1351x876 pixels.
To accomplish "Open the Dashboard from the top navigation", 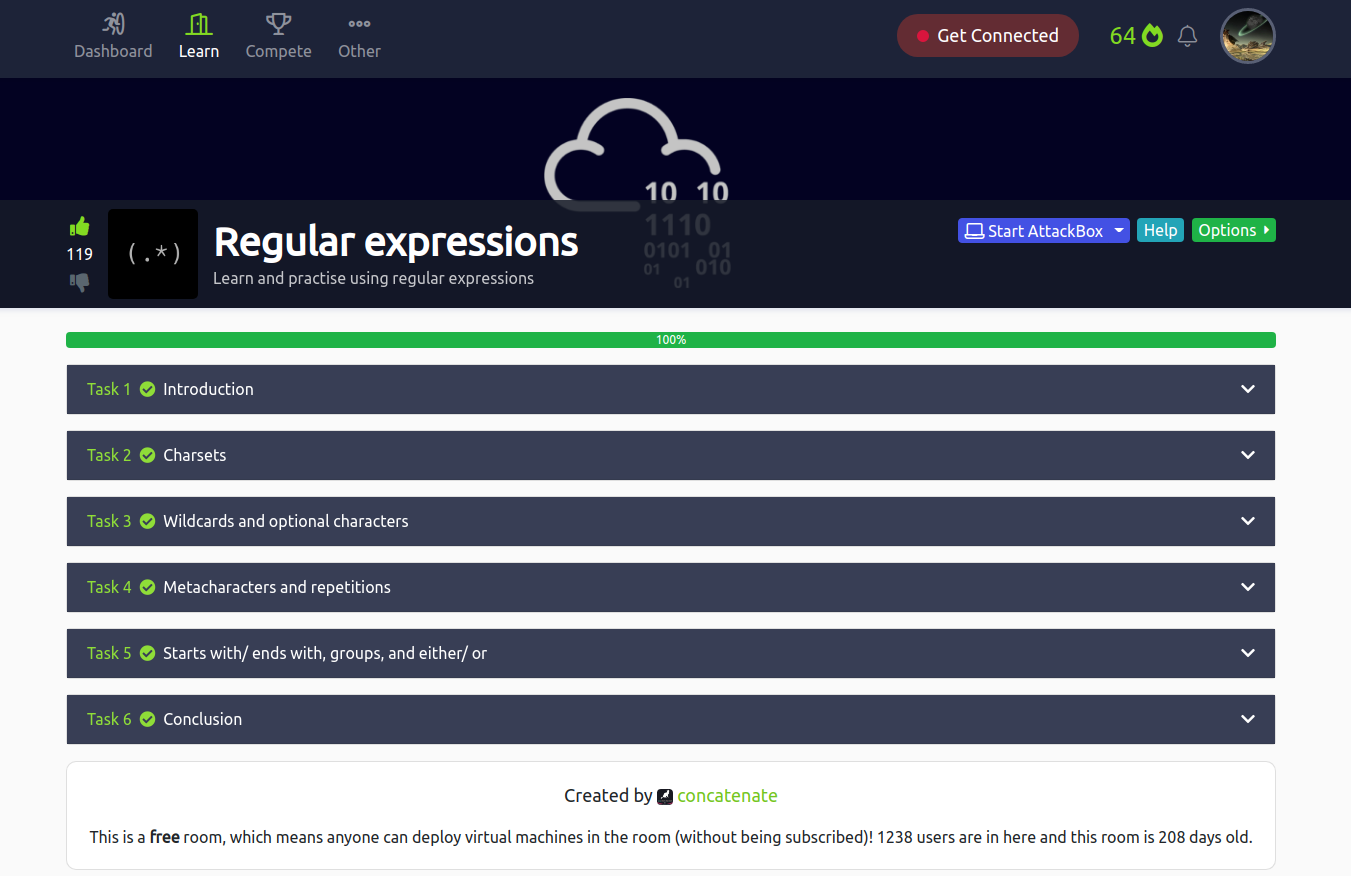I will coord(113,35).
